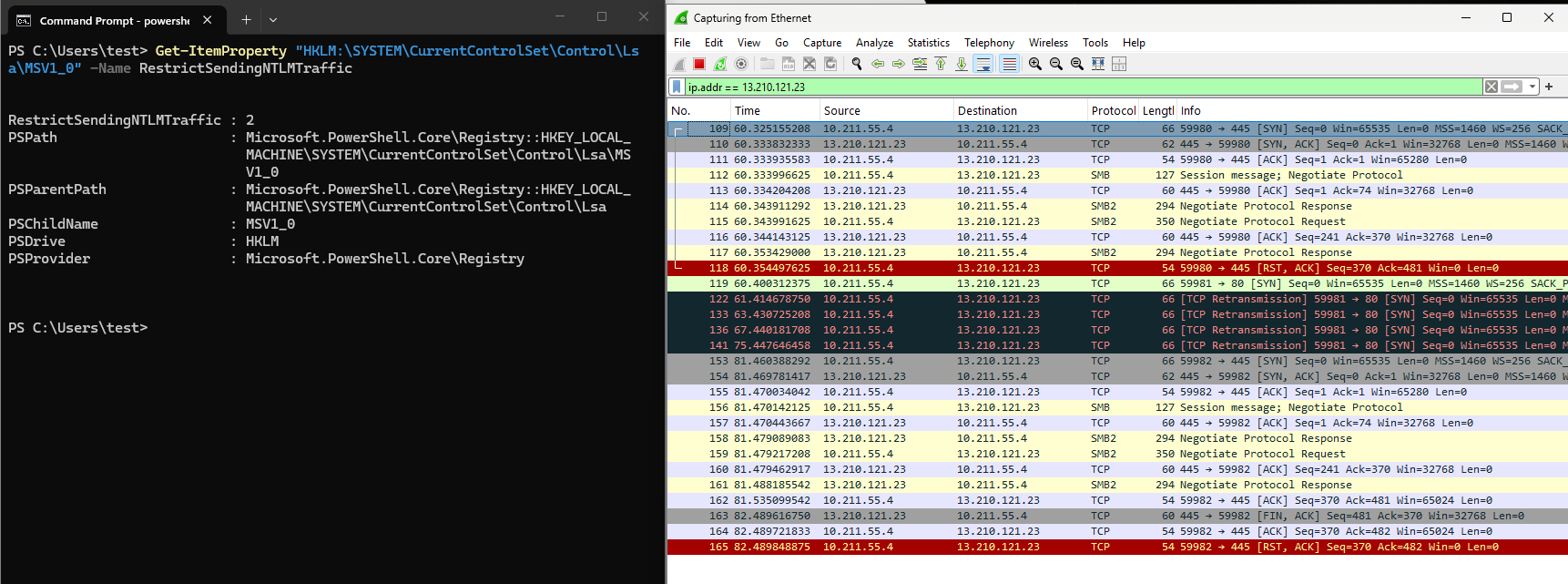Screen dimensions: 1568x584
Task: Toggle auto-scroll during live capture
Action: [983, 64]
